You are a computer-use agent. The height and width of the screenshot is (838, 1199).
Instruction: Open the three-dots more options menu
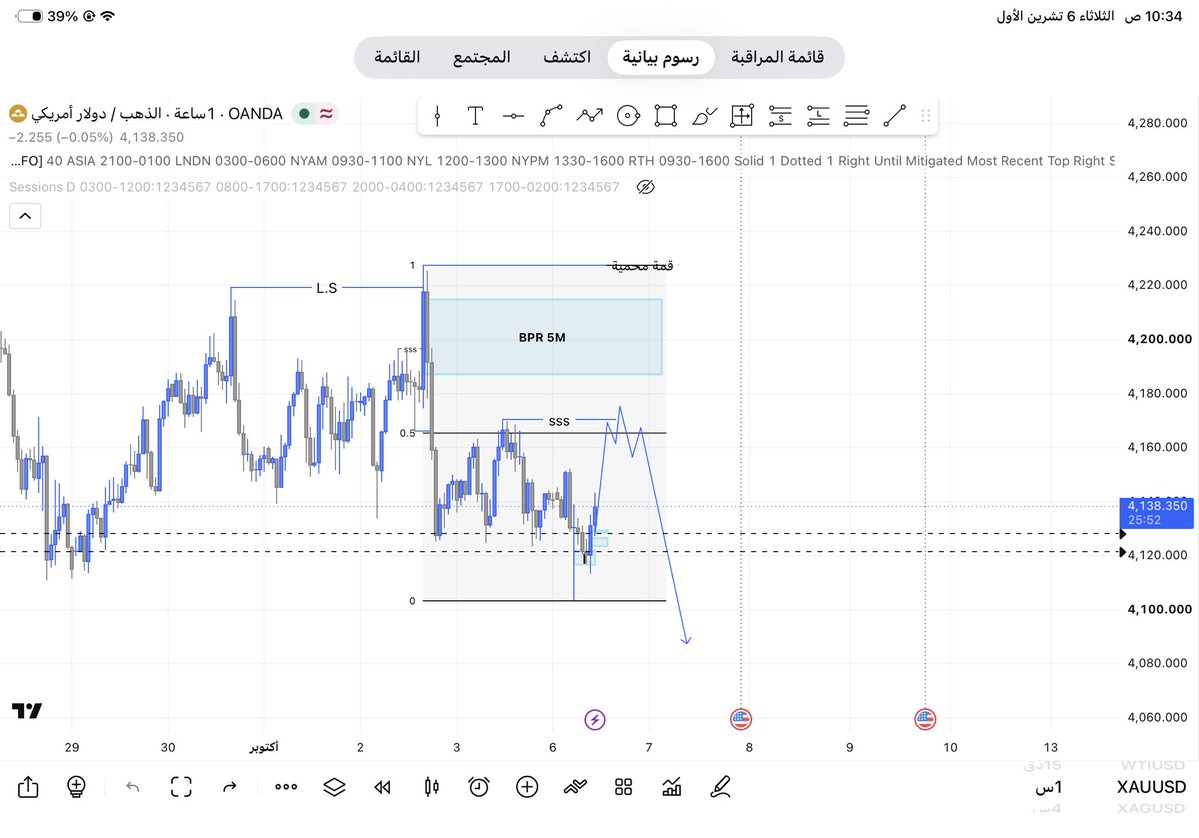(x=286, y=787)
